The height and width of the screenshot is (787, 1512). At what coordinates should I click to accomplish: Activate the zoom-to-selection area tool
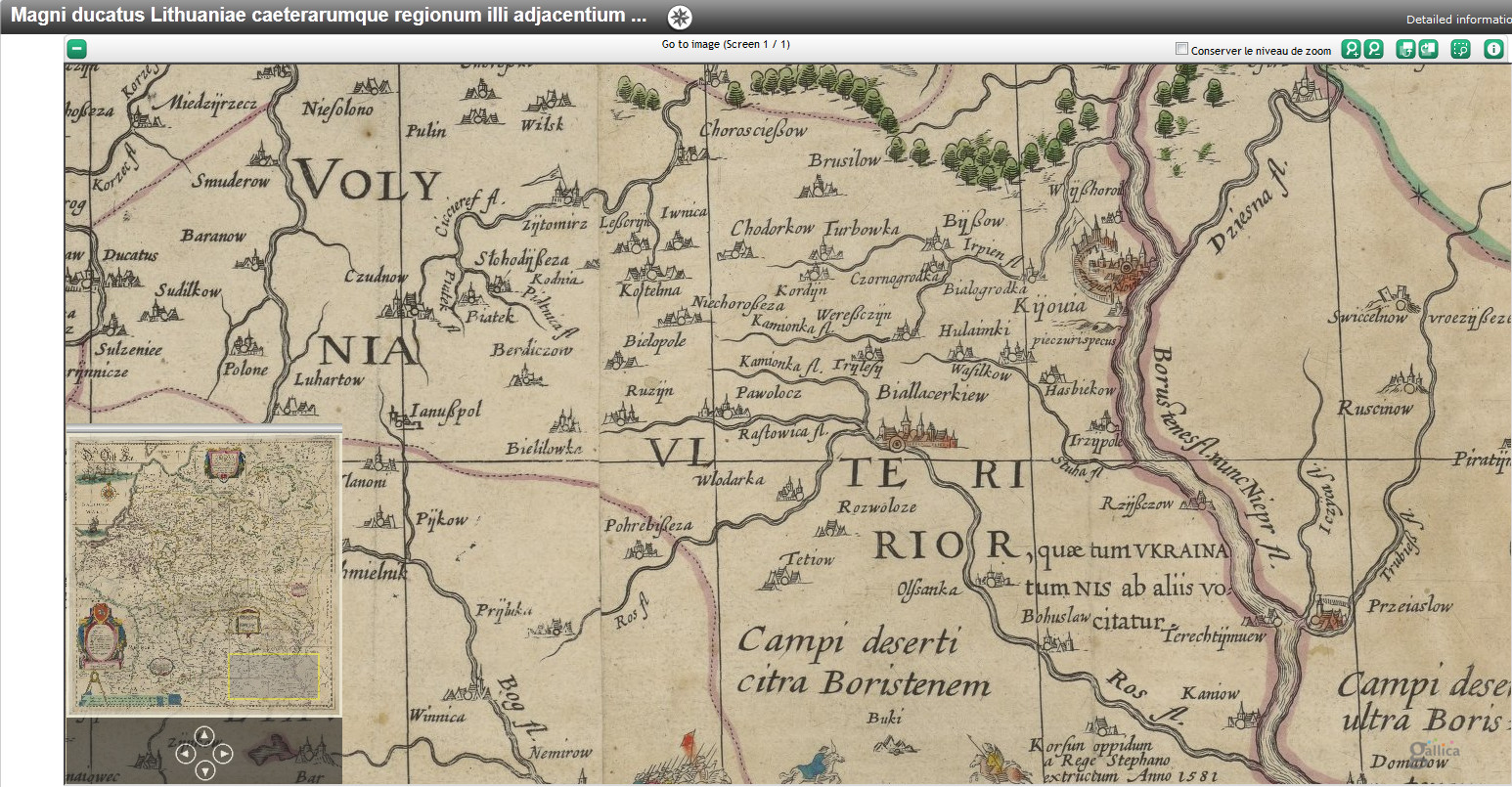(x=1461, y=49)
